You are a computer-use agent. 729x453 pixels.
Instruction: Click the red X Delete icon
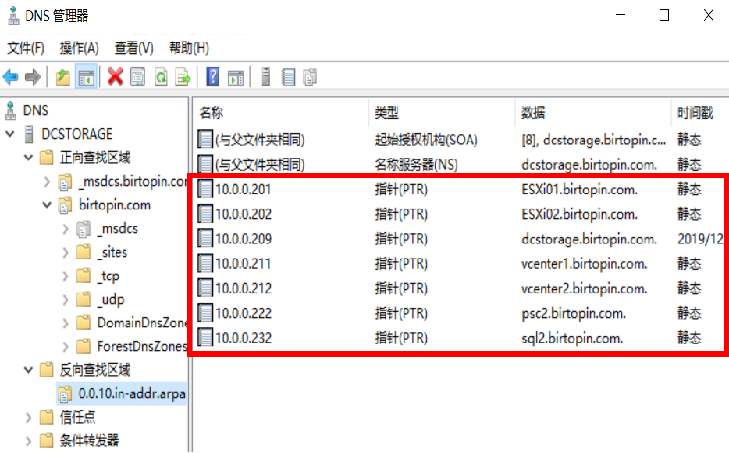tap(115, 77)
